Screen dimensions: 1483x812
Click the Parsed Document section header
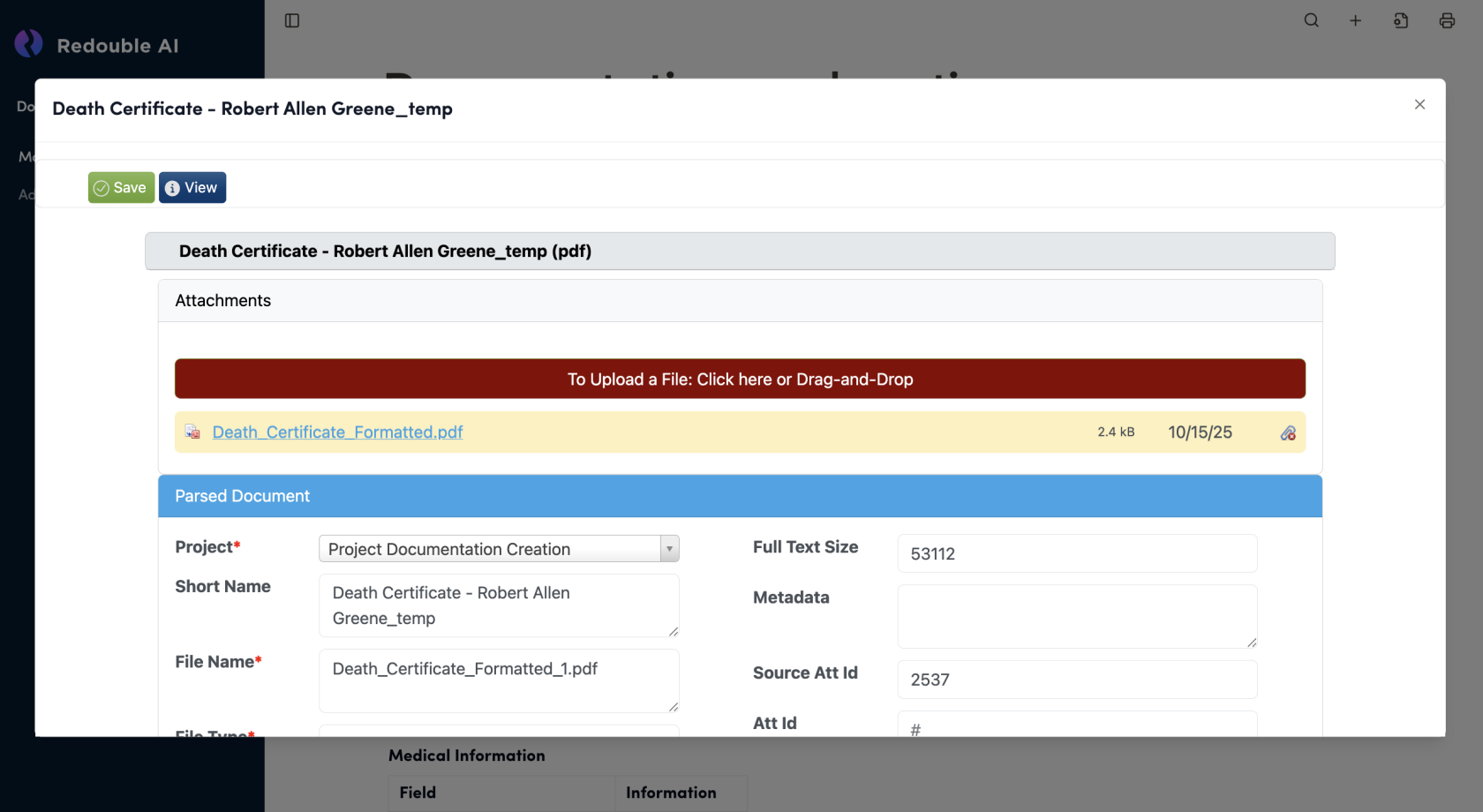[740, 496]
